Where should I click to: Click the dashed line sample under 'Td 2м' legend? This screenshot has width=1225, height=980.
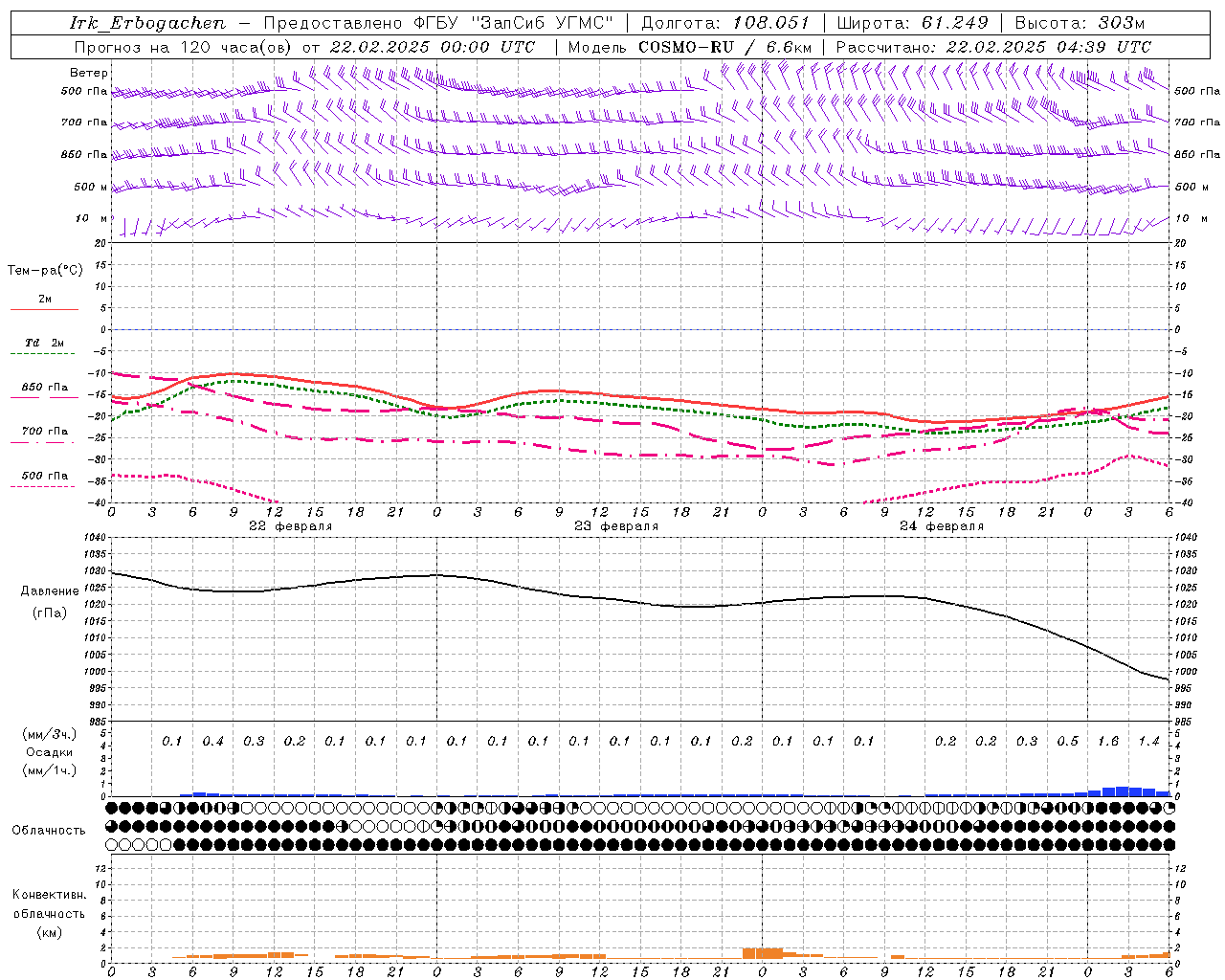44,354
